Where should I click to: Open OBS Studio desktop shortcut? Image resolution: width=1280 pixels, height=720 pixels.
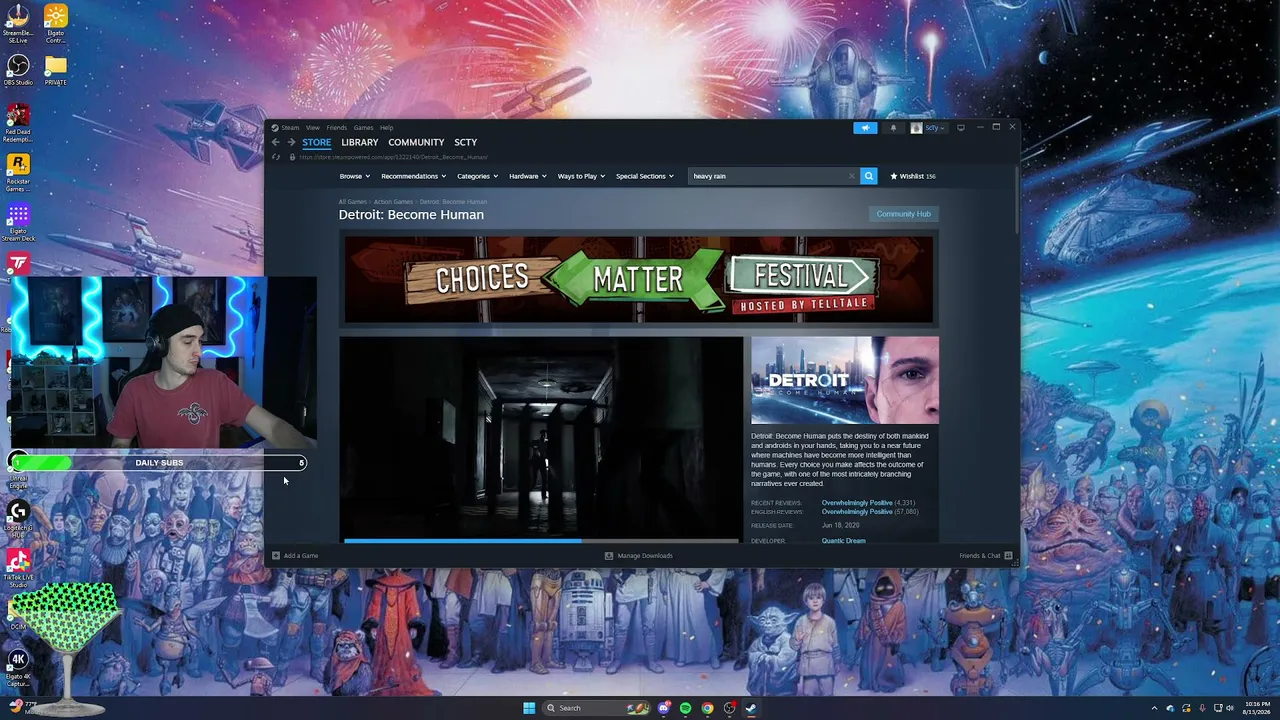coord(18,70)
